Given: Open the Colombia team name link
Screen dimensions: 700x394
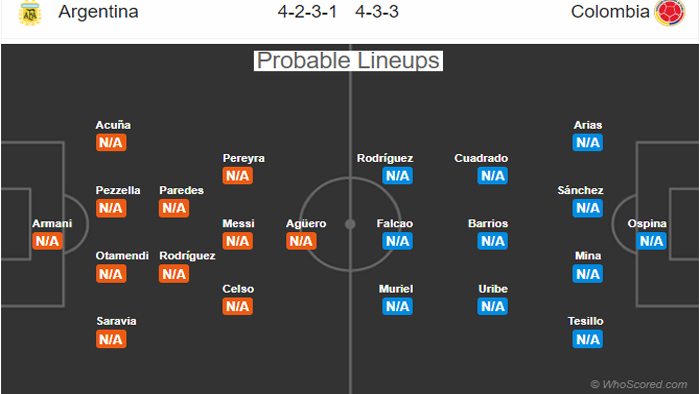Looking at the screenshot, I should point(610,12).
